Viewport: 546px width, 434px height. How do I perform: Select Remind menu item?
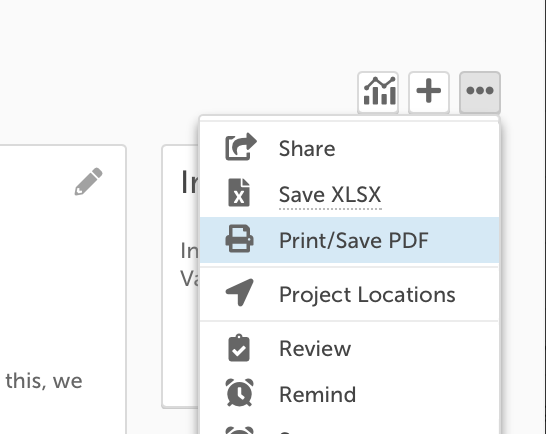pos(350,394)
